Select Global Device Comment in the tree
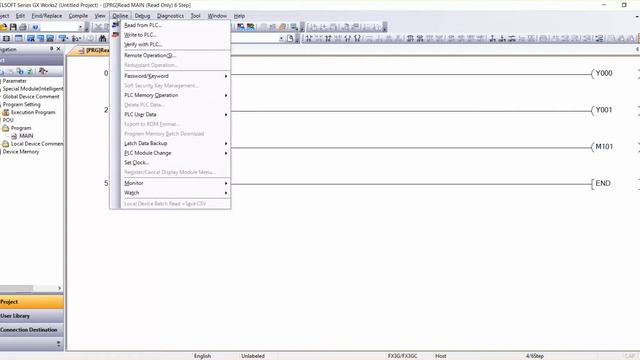Image resolution: width=640 pixels, height=360 pixels. pyautogui.click(x=31, y=97)
